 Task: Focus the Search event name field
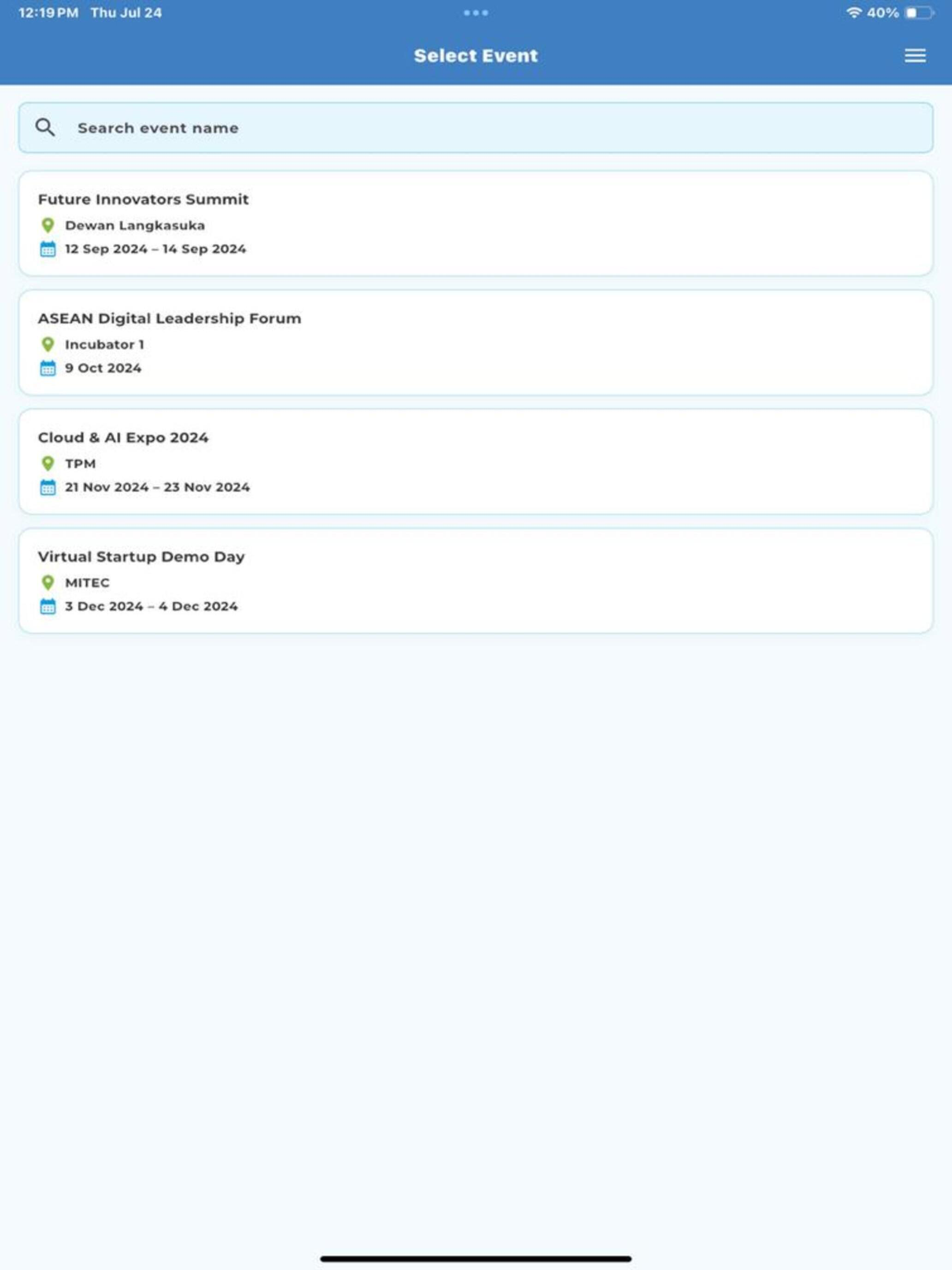point(476,127)
